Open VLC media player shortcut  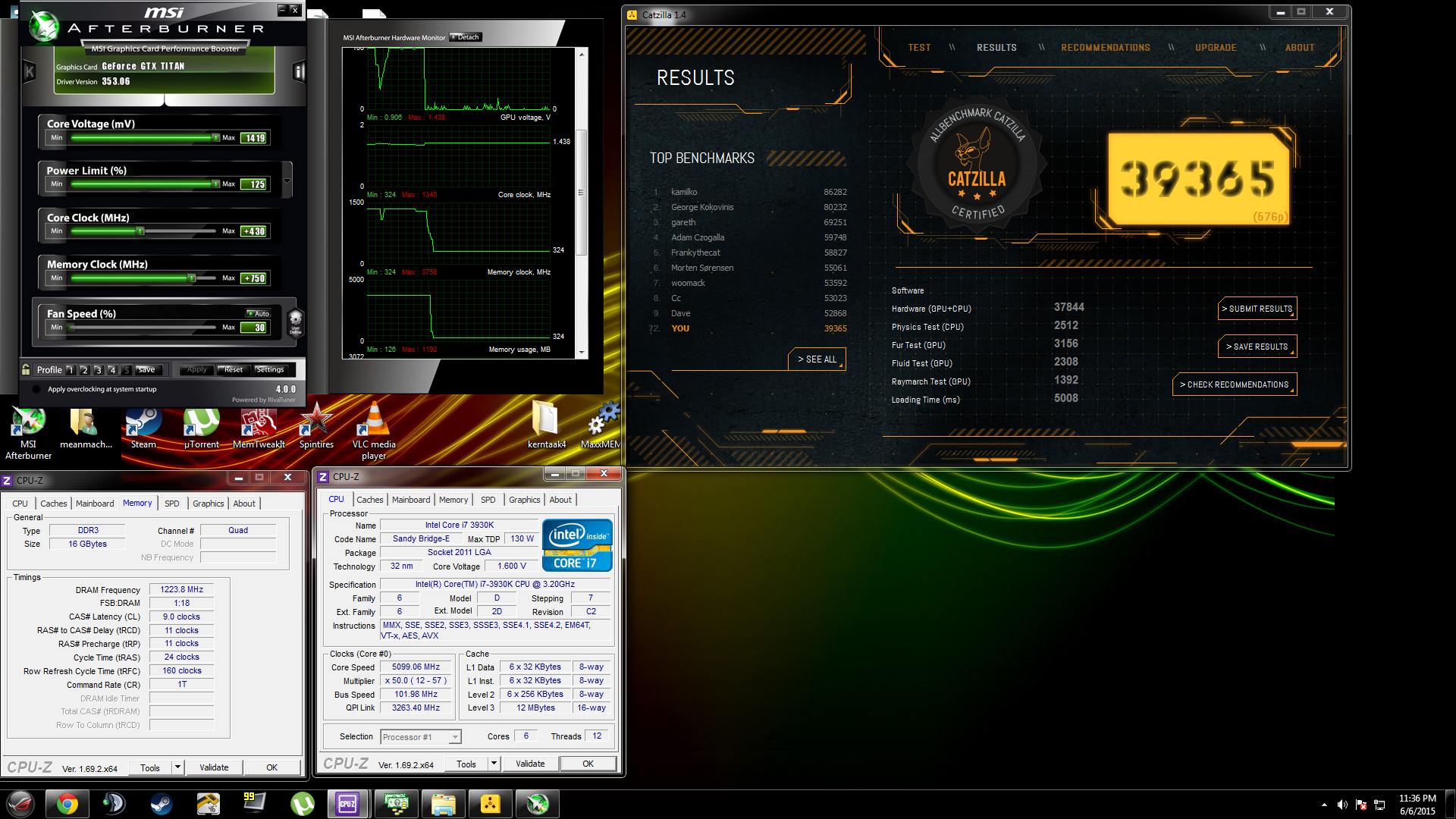[x=374, y=432]
